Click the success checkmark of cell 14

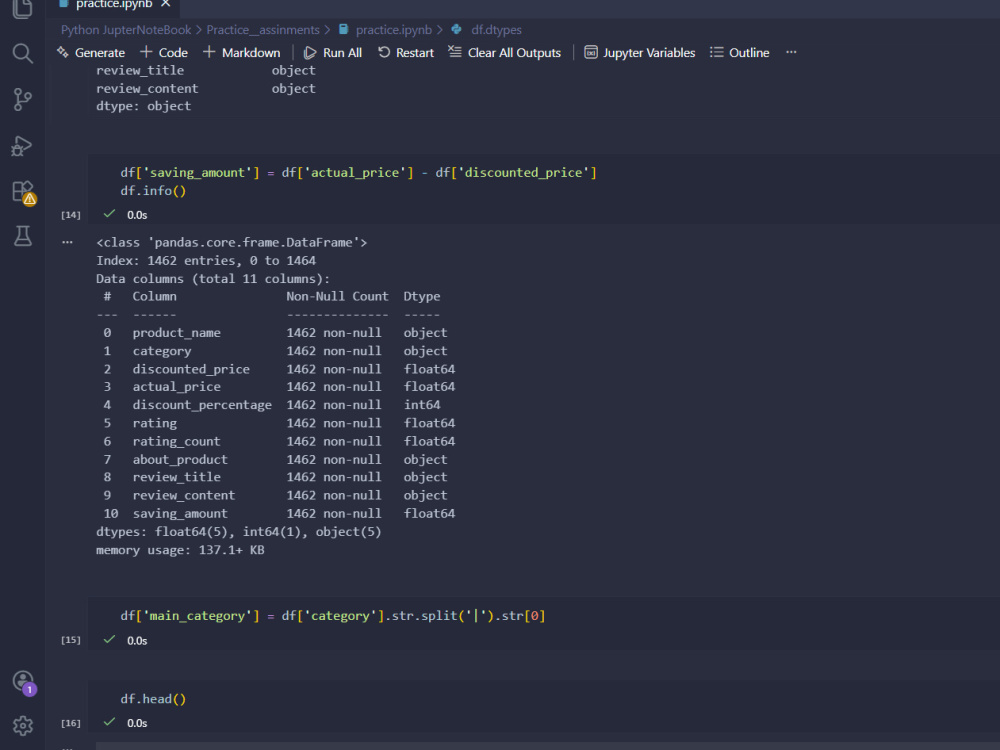(x=110, y=214)
